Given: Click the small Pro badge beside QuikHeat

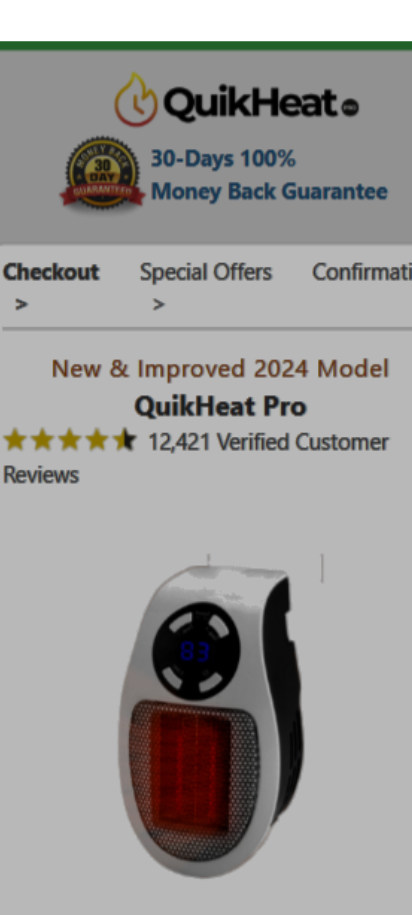Looking at the screenshot, I should click(350, 107).
